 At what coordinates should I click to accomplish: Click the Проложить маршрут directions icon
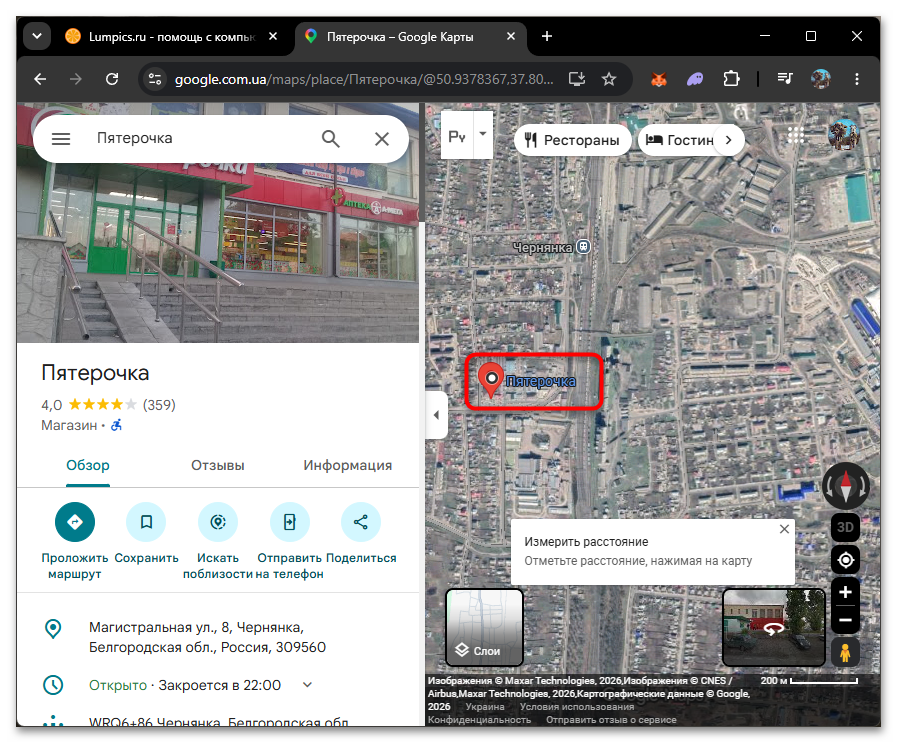click(x=75, y=522)
